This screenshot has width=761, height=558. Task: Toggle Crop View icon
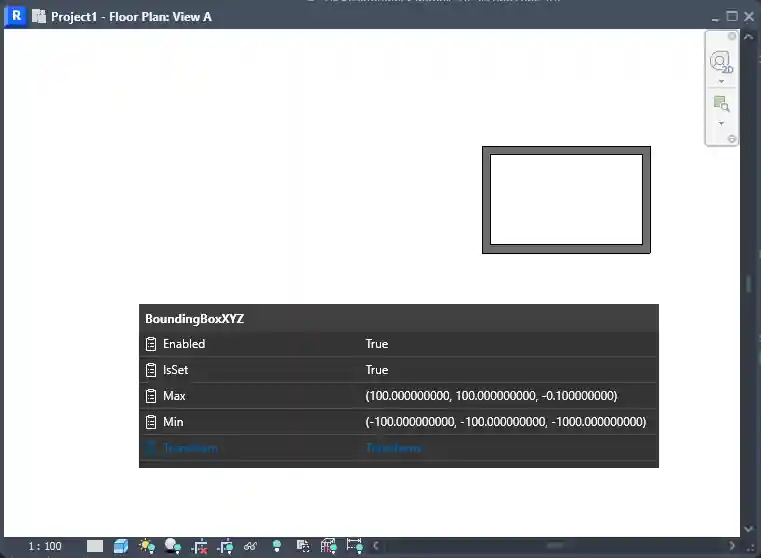[199, 546]
